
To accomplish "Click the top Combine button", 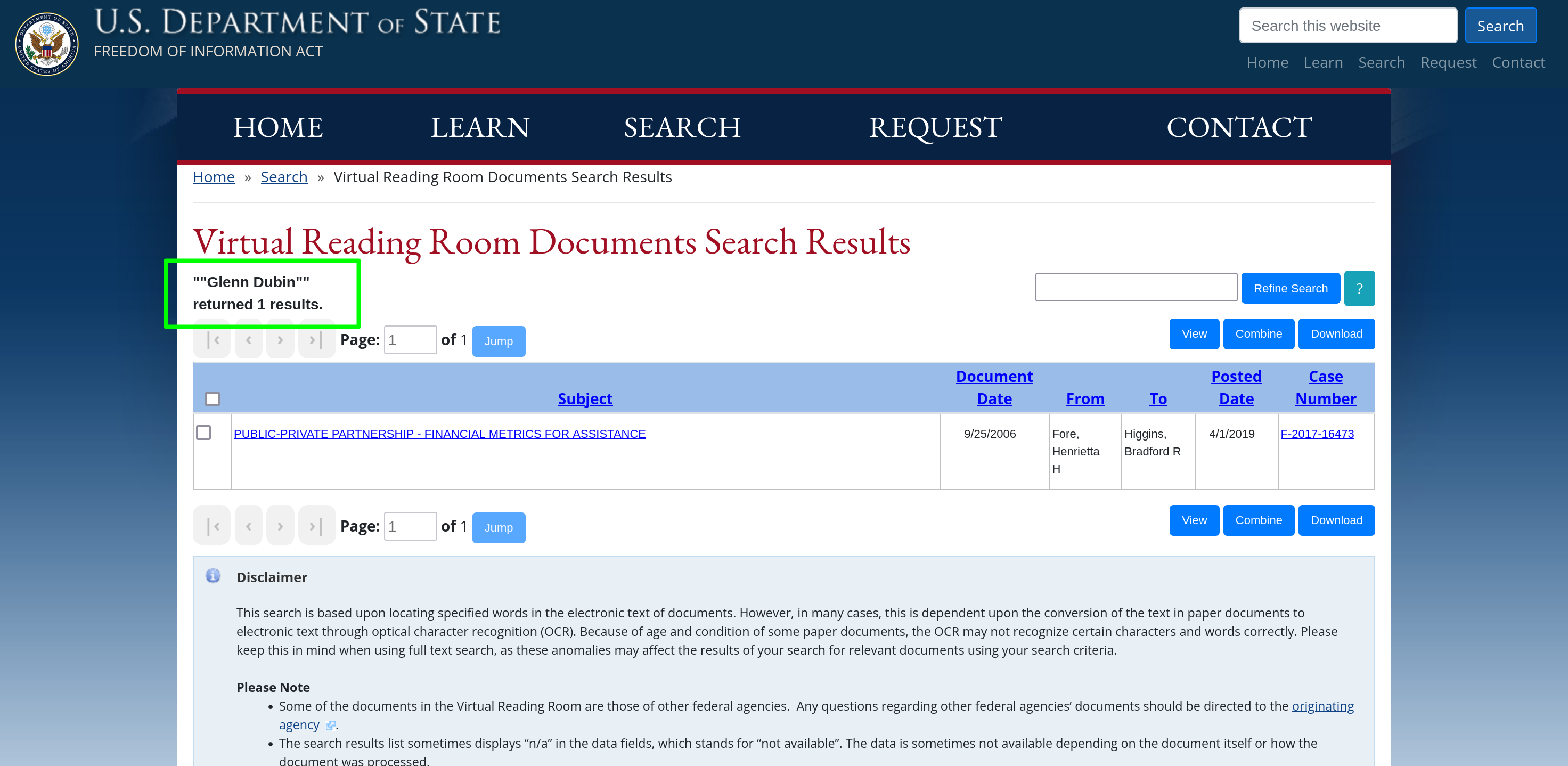I will (1258, 333).
